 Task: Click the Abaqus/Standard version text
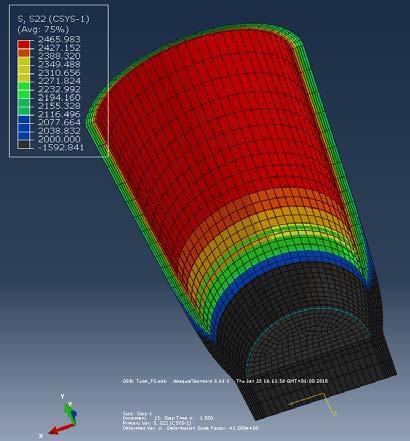coord(201,381)
